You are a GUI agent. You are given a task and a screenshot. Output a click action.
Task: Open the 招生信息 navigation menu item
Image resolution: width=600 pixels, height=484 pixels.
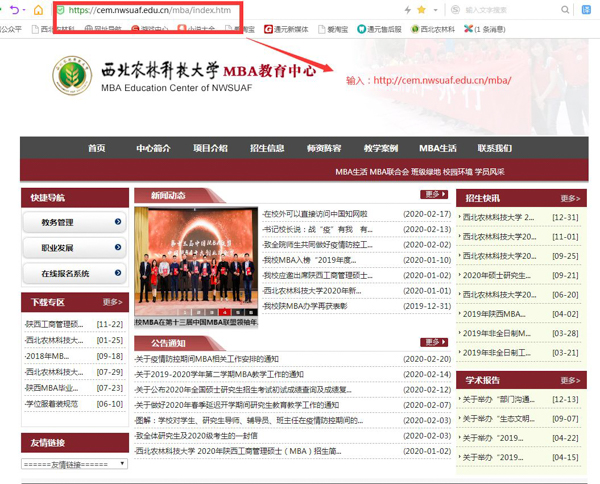267,148
